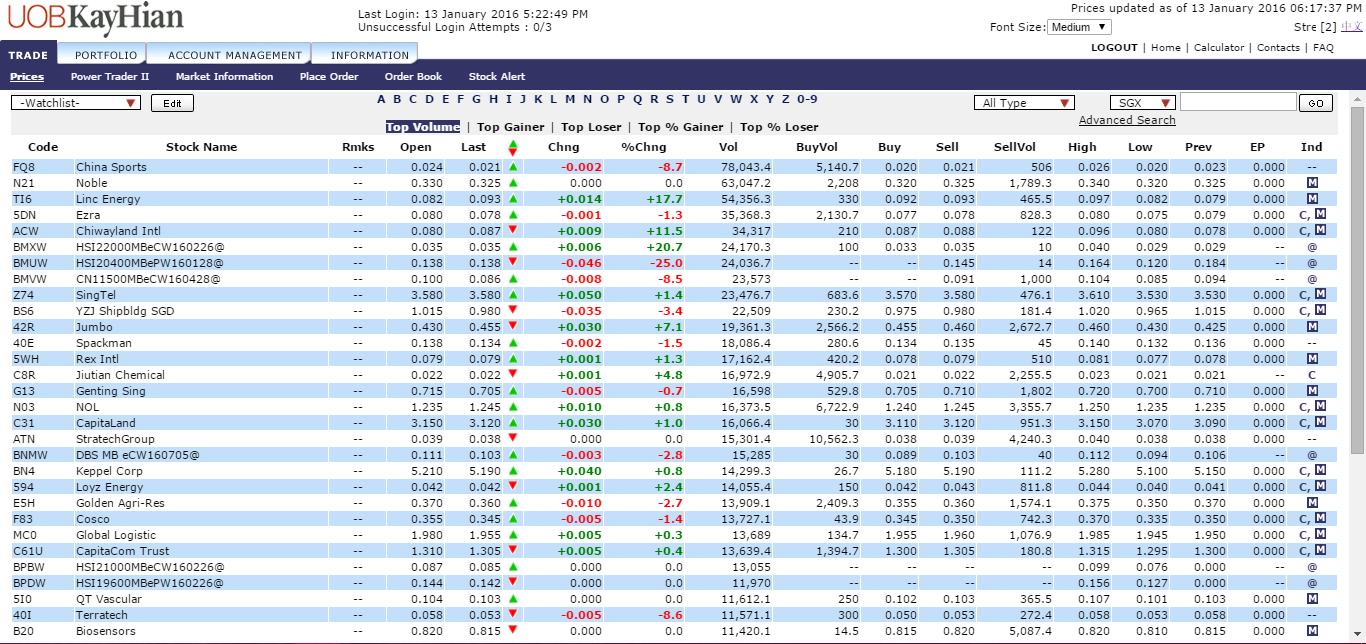Click the M indicator icon in Chiwayland Intl row

tap(1320, 231)
